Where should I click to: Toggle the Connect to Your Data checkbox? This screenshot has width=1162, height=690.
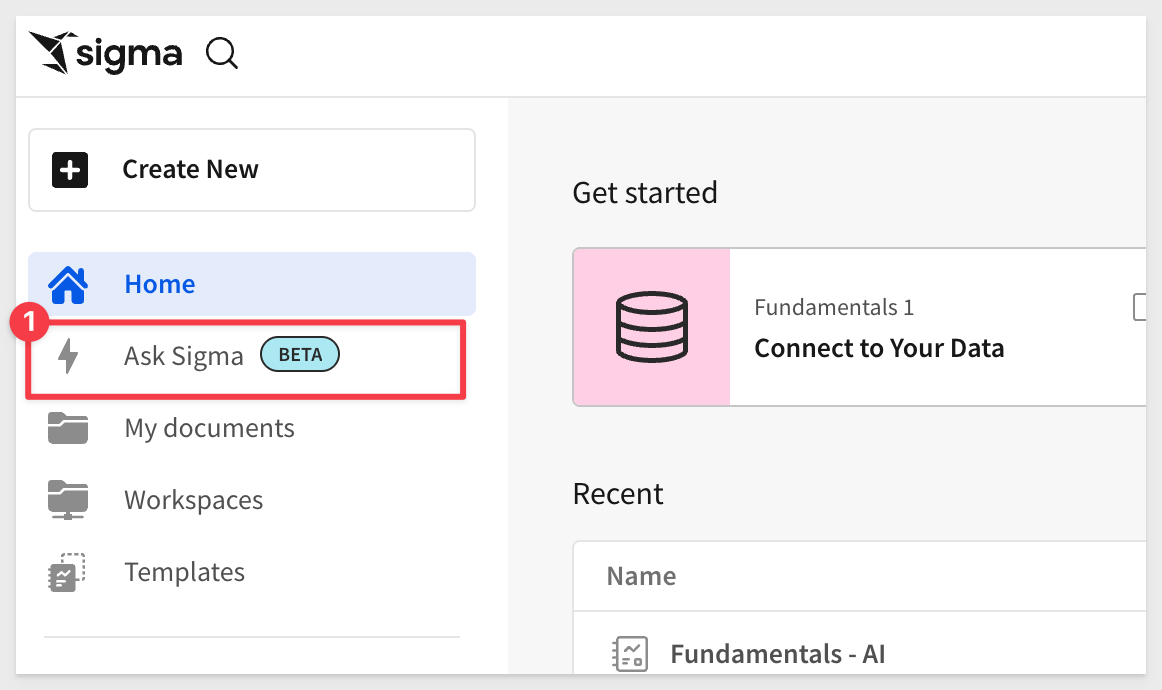[x=1140, y=308]
